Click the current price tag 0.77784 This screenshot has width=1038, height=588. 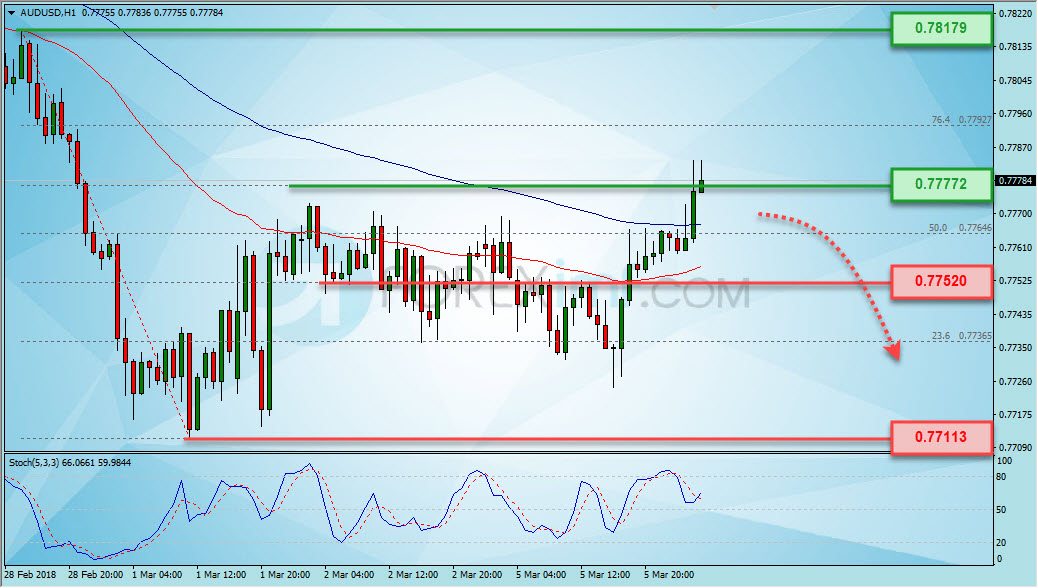pos(1015,181)
